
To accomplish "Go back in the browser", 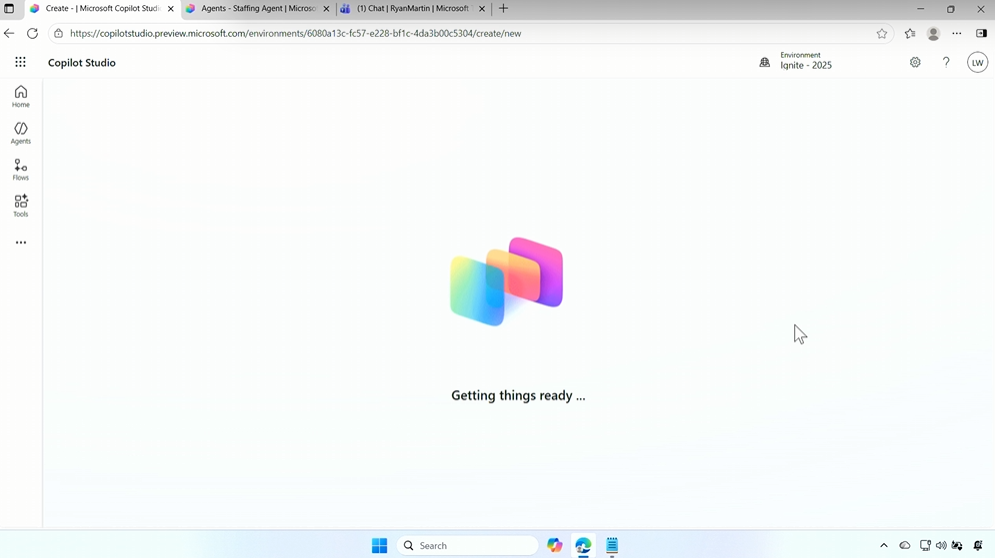I will tap(9, 34).
